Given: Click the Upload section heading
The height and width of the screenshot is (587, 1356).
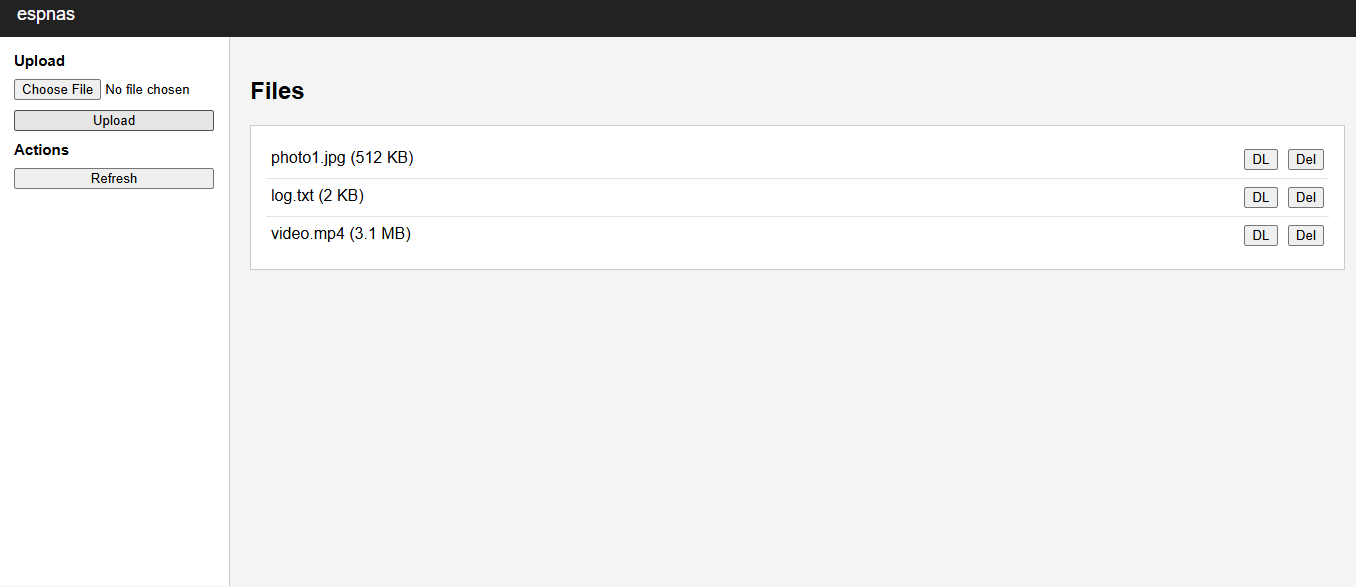Looking at the screenshot, I should tap(39, 61).
